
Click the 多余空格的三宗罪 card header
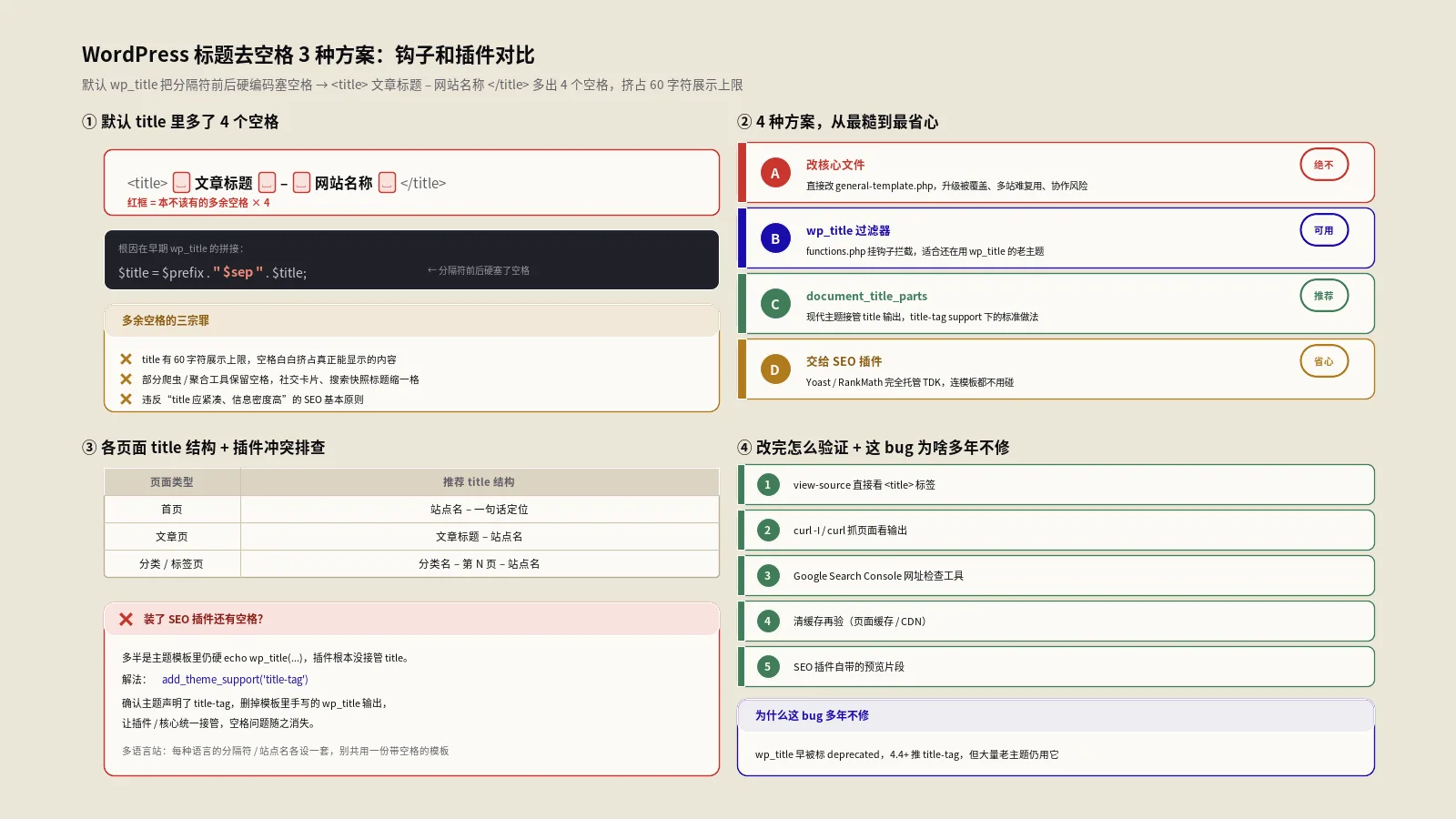[411, 320]
